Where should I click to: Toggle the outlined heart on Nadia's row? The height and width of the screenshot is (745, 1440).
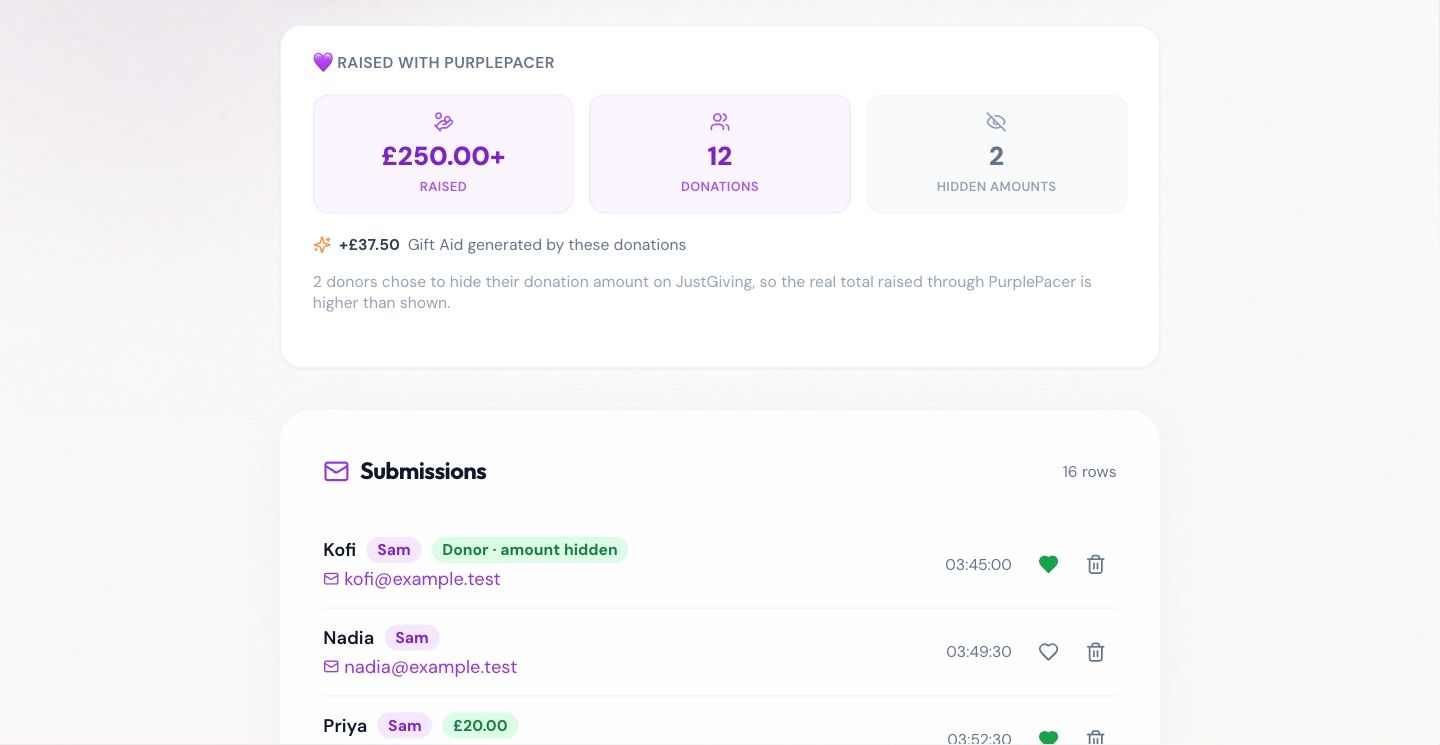pos(1048,652)
